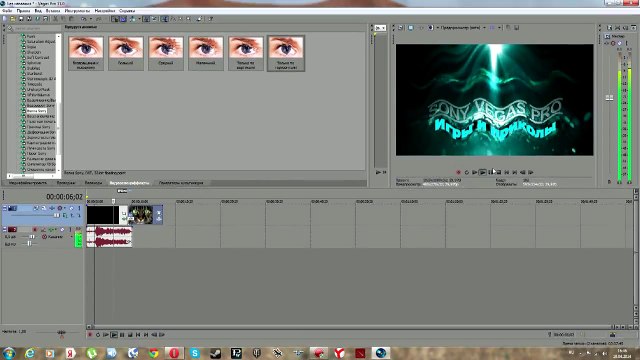Save the project with the toolbar Save icon
640x360 pixels.
[x=21, y=19]
